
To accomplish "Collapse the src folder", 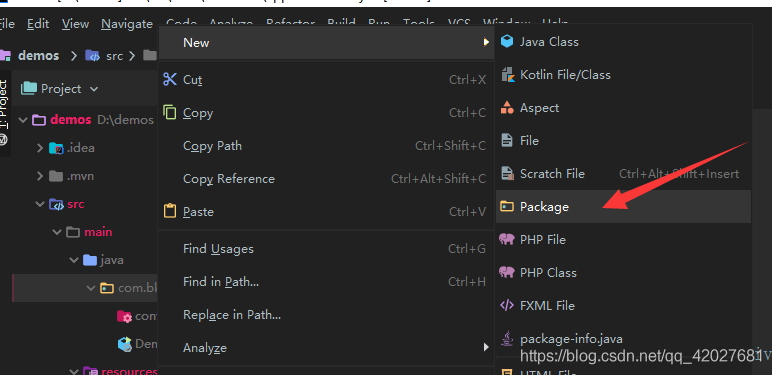I will tap(40, 204).
